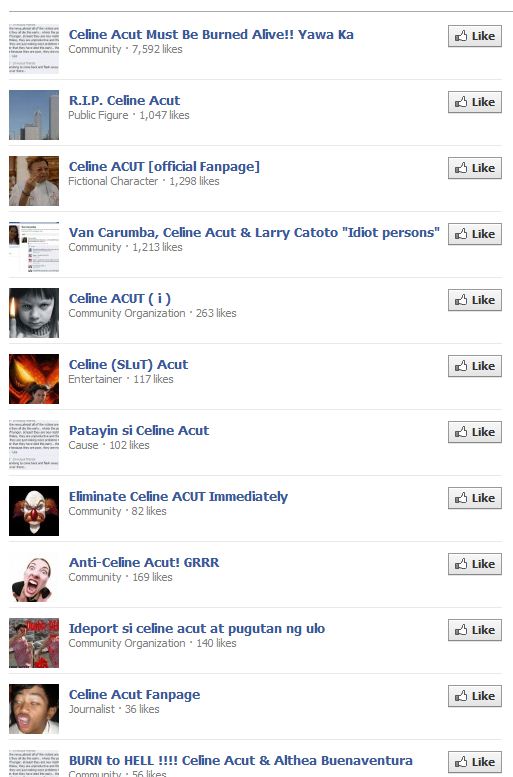Screen dimensions: 513x777
Task: Open the Celine Acut Fanpage link
Action: click(134, 695)
